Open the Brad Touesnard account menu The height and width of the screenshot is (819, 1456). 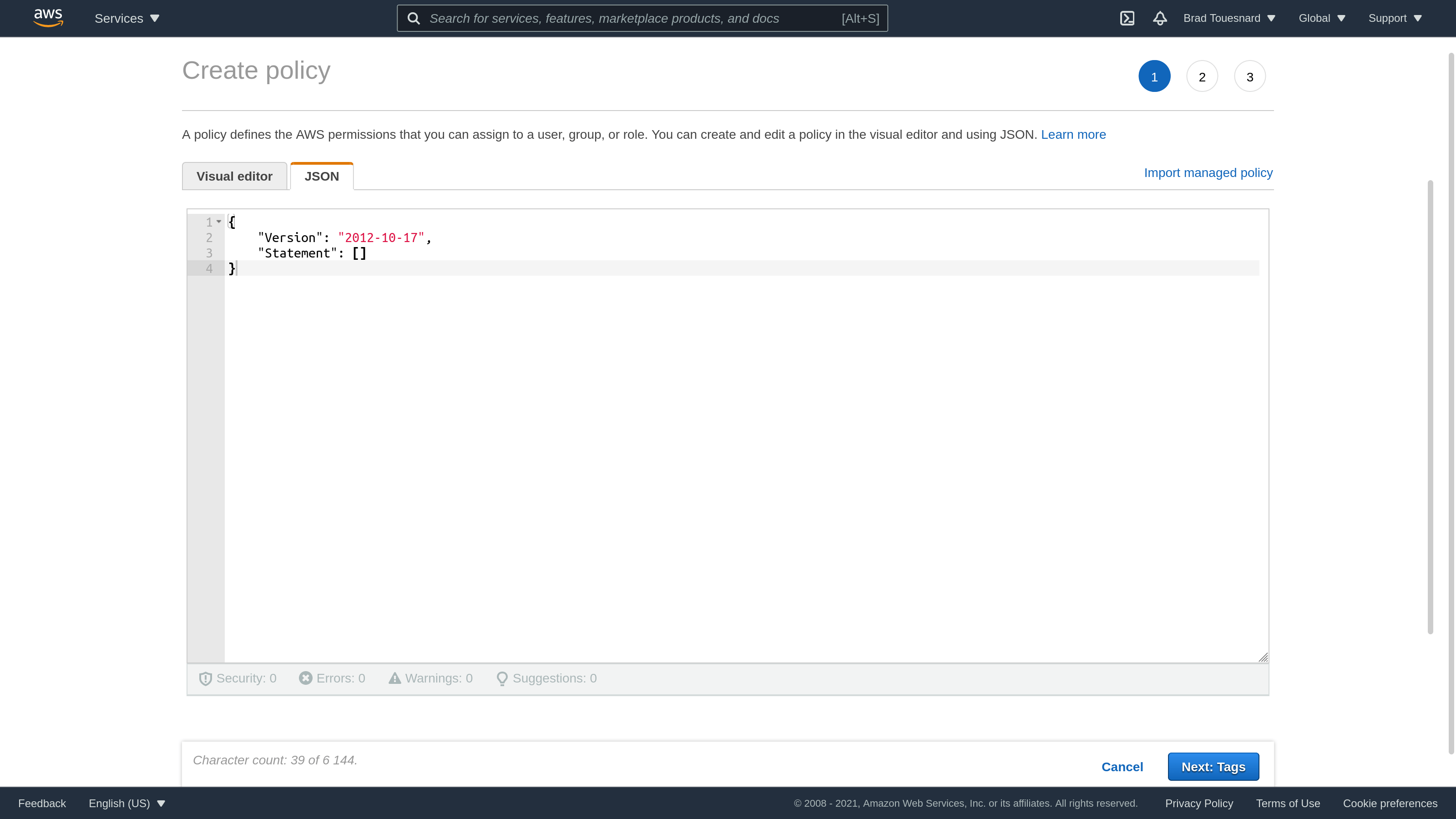tap(1229, 18)
